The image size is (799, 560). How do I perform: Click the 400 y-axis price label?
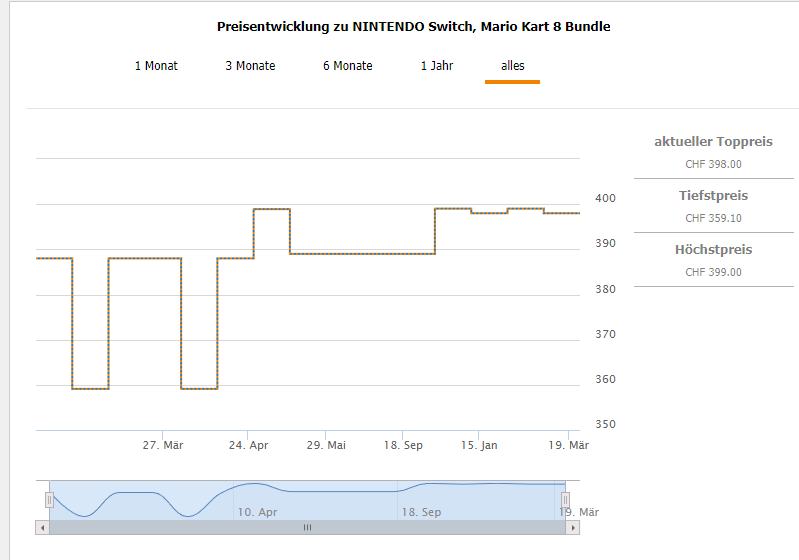pyautogui.click(x=604, y=198)
